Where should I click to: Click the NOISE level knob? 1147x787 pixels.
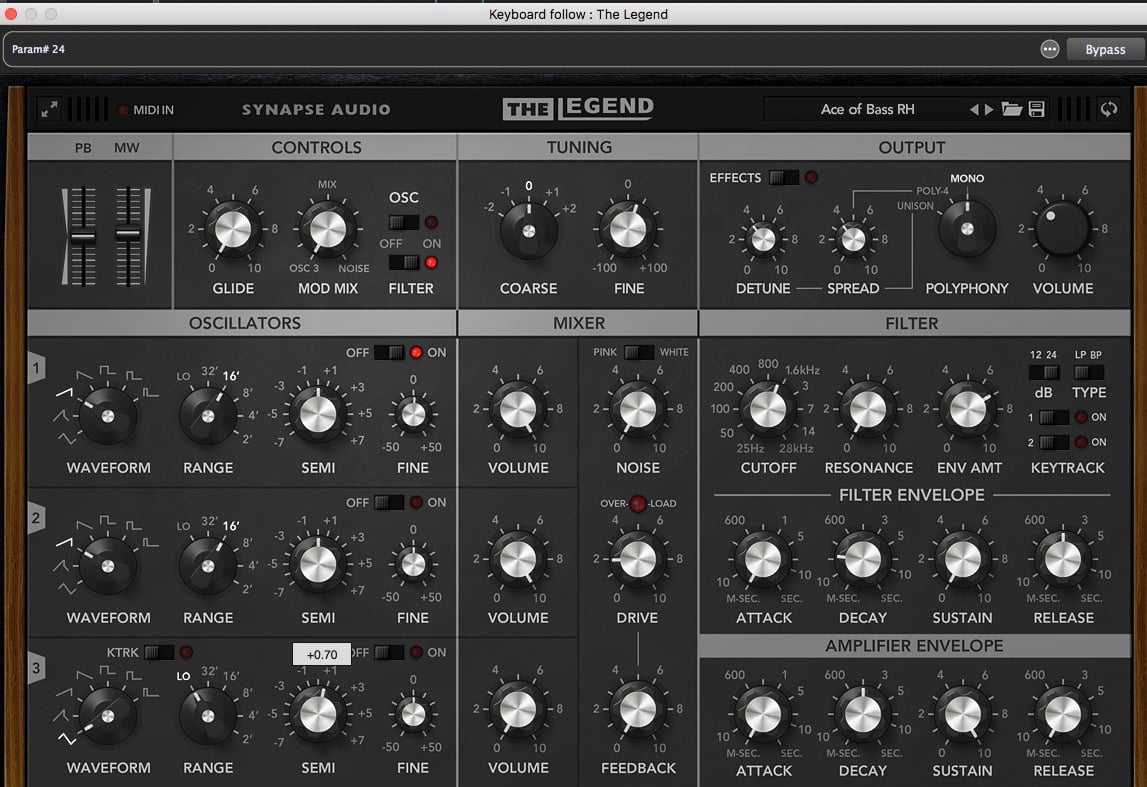[x=637, y=409]
